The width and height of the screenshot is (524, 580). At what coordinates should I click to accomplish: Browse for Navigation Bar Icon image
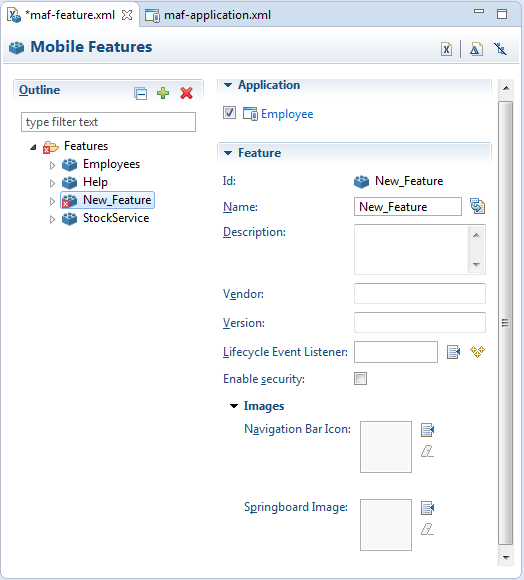(427, 429)
